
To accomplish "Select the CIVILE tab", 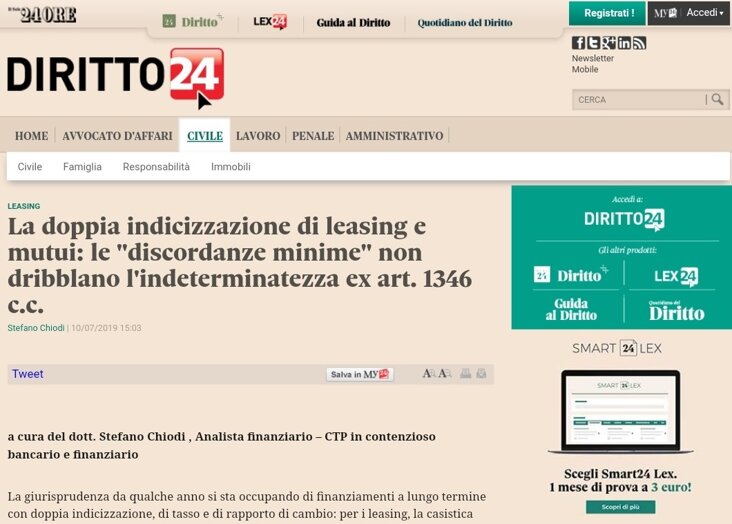I will (205, 136).
